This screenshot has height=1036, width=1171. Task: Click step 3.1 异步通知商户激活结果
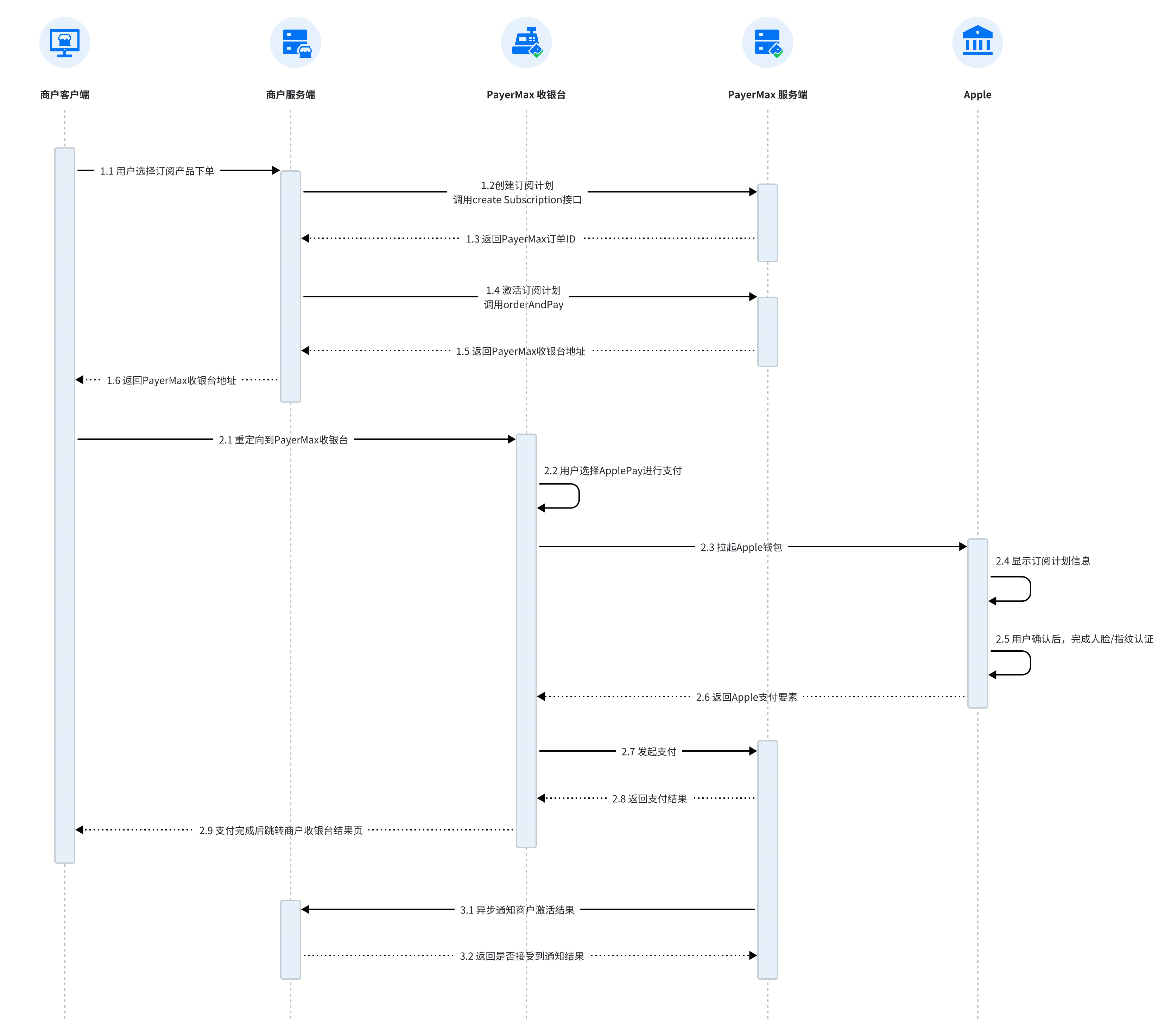(x=517, y=910)
